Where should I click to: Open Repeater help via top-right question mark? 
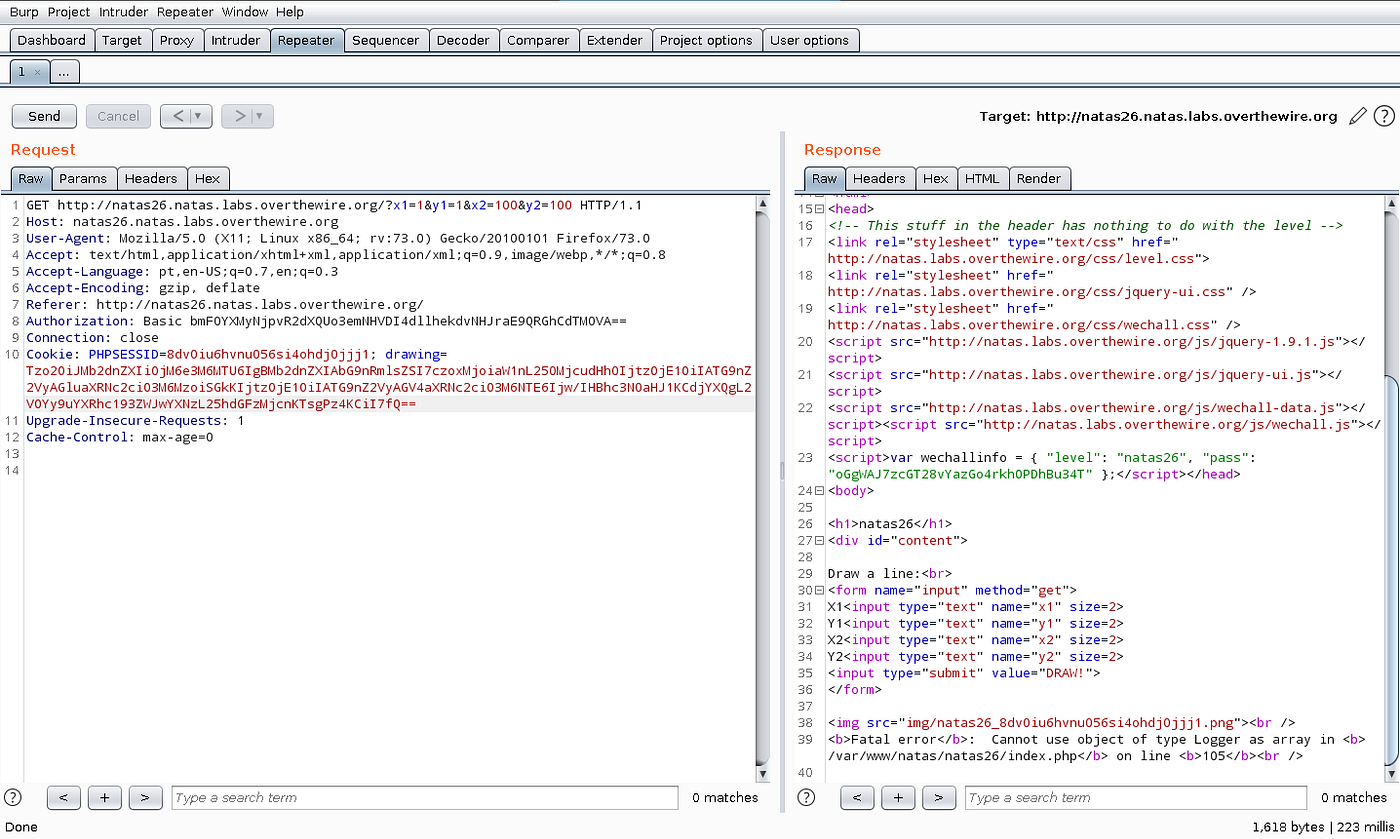[1384, 116]
